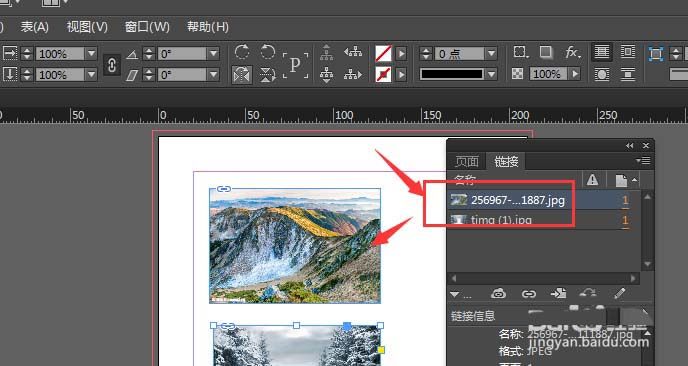Click the rotate 90° clockwise icon
Image resolution: width=688 pixels, height=366 pixels.
pos(242,53)
